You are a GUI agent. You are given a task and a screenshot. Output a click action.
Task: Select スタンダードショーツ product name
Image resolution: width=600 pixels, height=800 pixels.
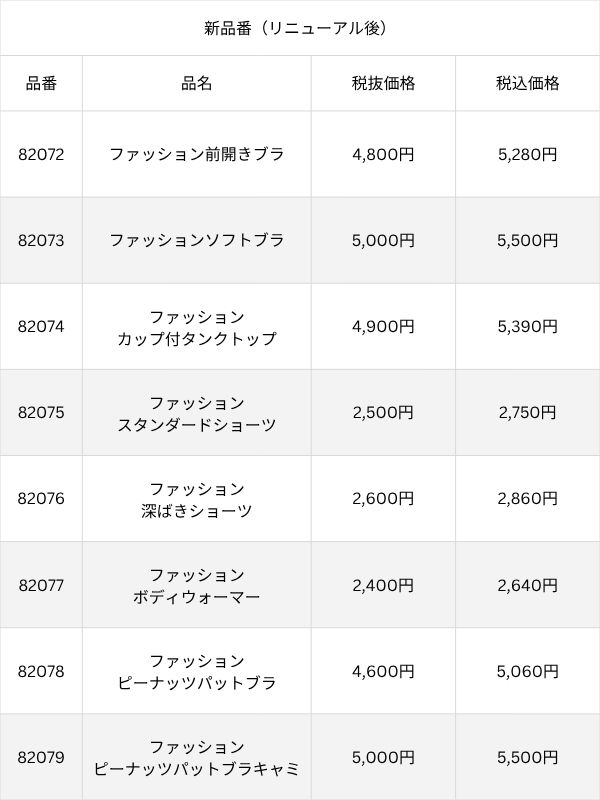click(196, 424)
